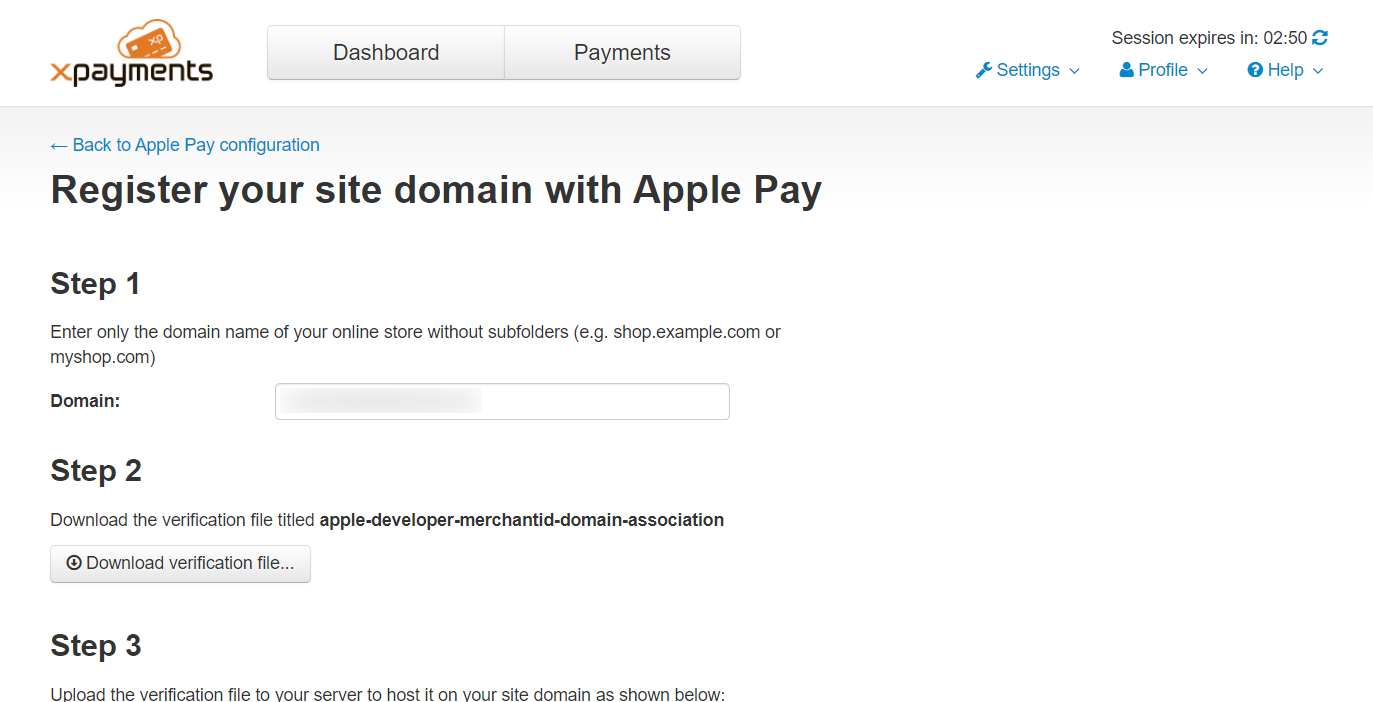Open the Payments tab
Viewport: 1373px width, 702px height.
[622, 53]
